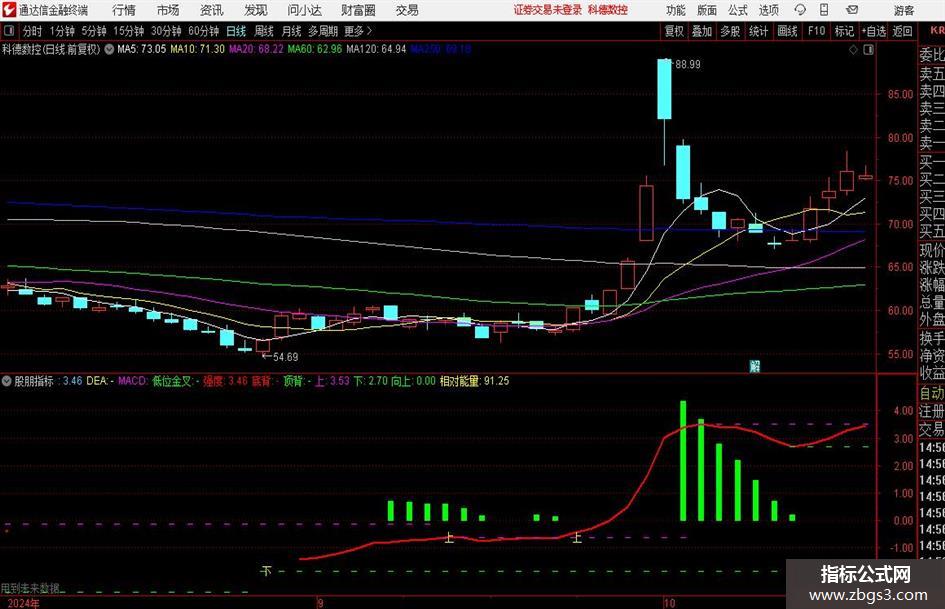Click the red 科德数控 link in the title bar
The height and width of the screenshot is (609, 945).
(608, 10)
